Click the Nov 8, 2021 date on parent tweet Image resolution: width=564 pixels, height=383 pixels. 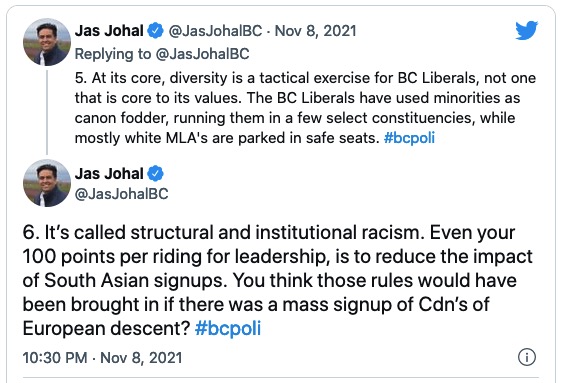coord(315,31)
